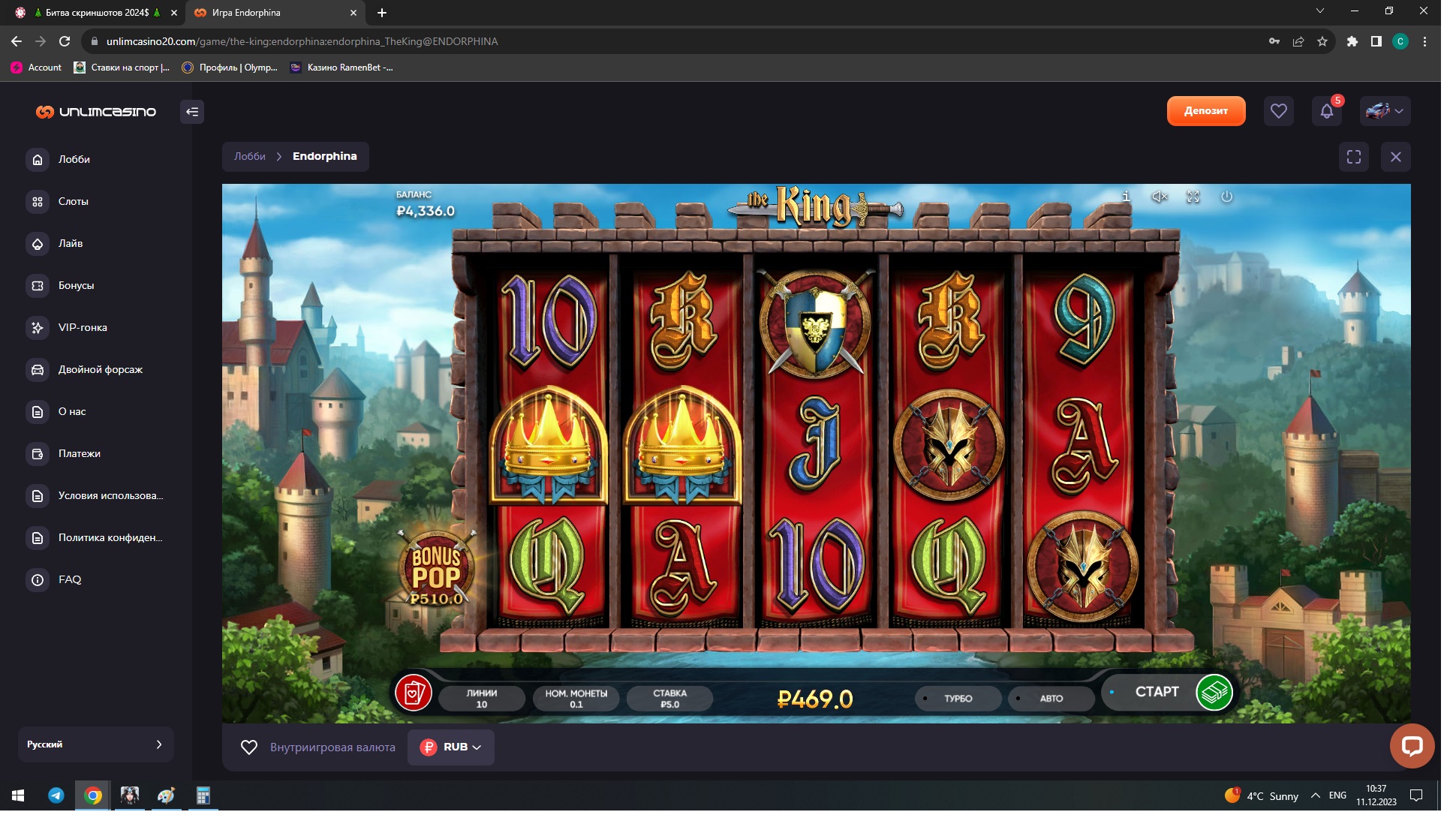Open favorites heart in header

pyautogui.click(x=1278, y=111)
